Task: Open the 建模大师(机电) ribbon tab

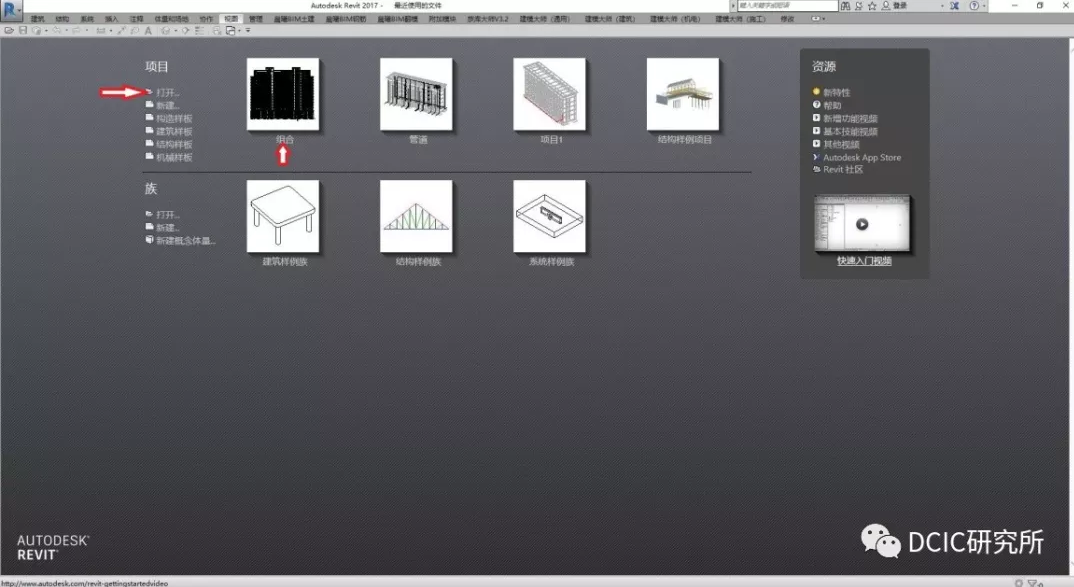Action: tap(675, 19)
